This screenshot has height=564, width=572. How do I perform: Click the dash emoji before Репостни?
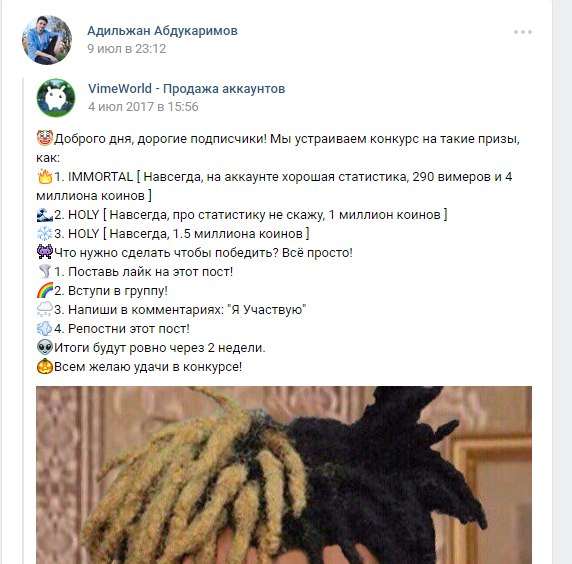click(x=45, y=328)
